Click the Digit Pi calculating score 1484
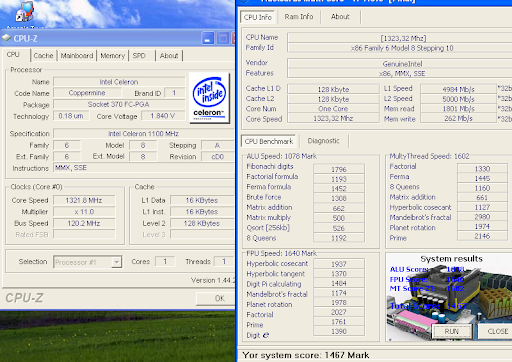The width and height of the screenshot is (512, 362). pyautogui.click(x=339, y=283)
